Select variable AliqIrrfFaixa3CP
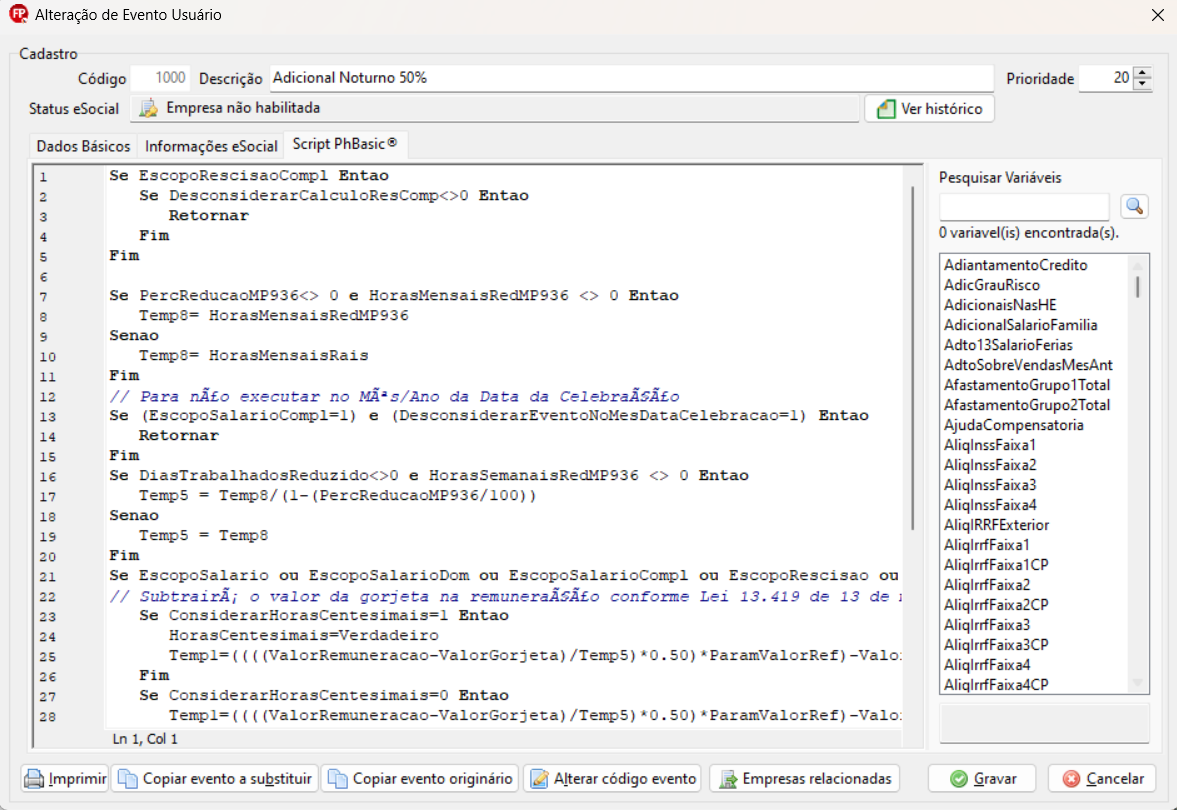 995,646
